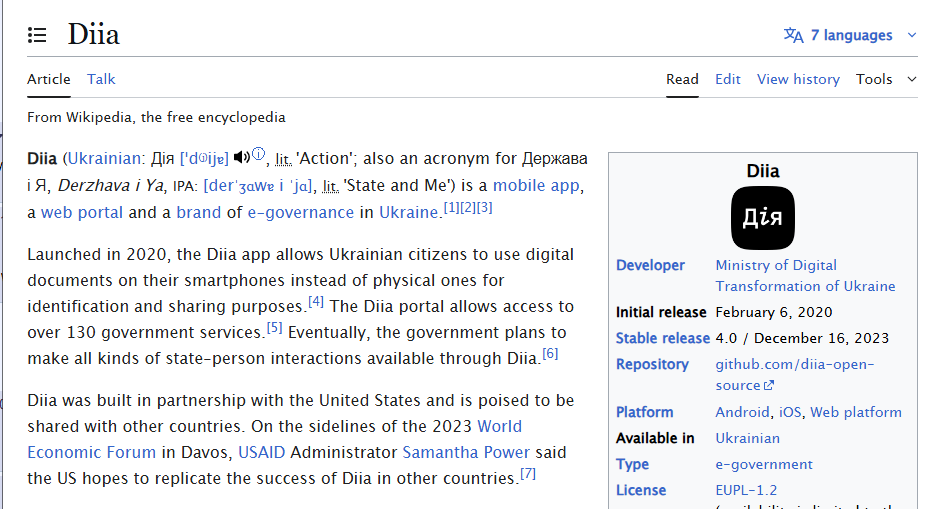Expand the Tools menu chevron
Image resolution: width=930 pixels, height=509 pixels.
tap(912, 79)
